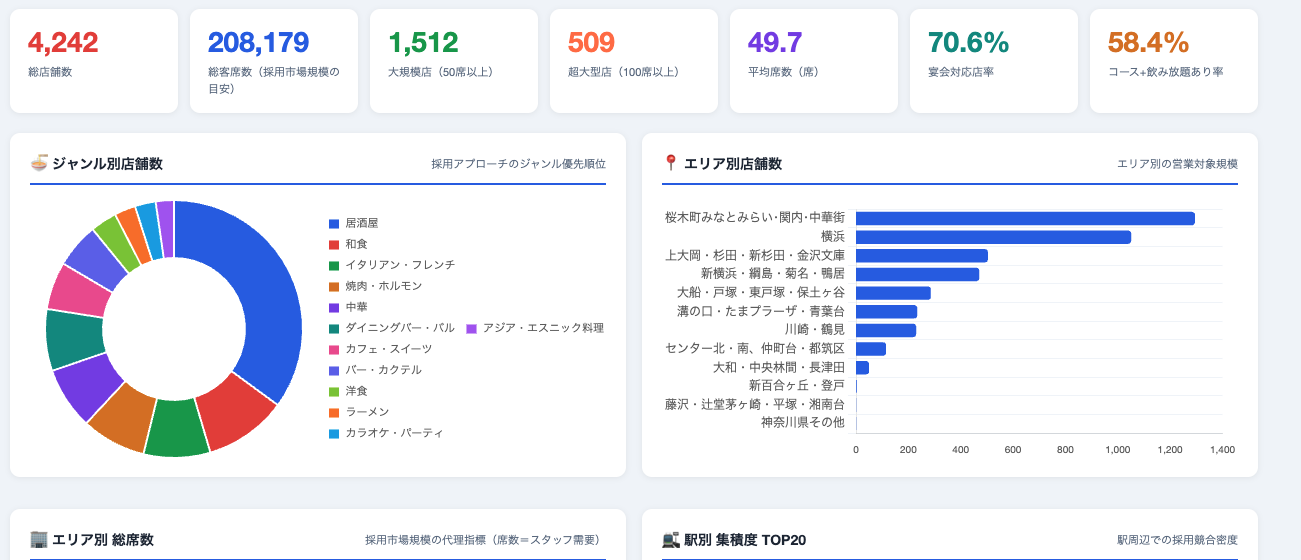This screenshot has width=1301, height=560.
Task: Click the 70.6% 宴会対応店率 stat card
Action: [994, 61]
